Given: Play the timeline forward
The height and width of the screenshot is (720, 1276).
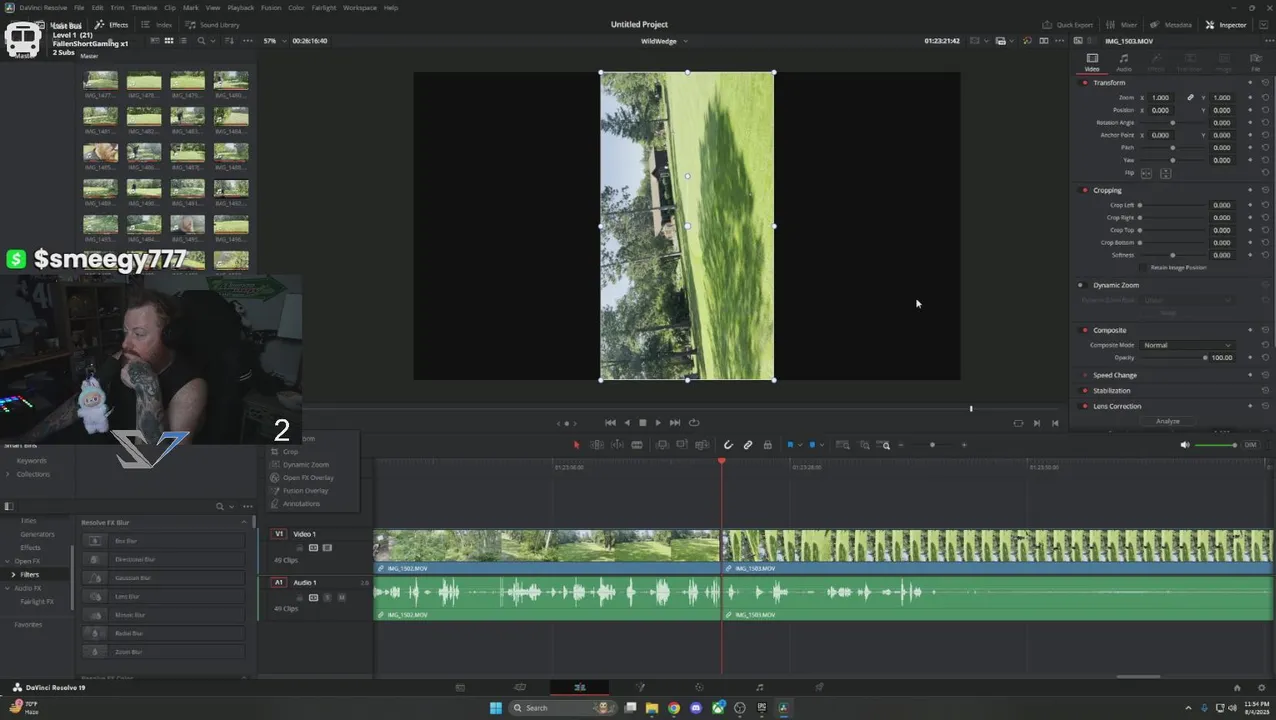Looking at the screenshot, I should pos(658,423).
